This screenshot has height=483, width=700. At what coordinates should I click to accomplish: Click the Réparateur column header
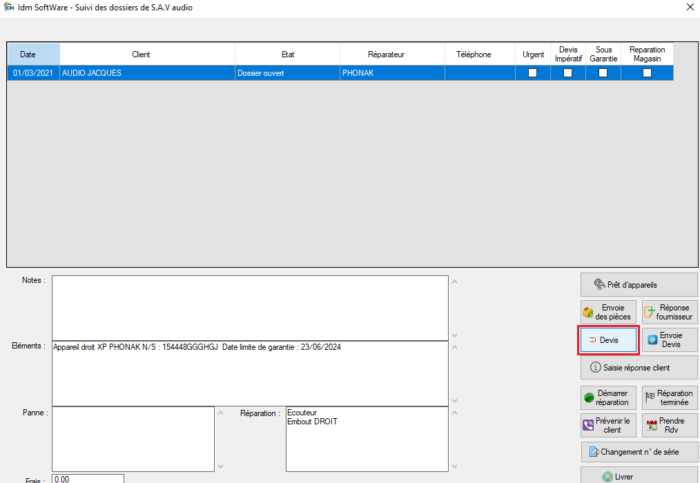(x=392, y=54)
